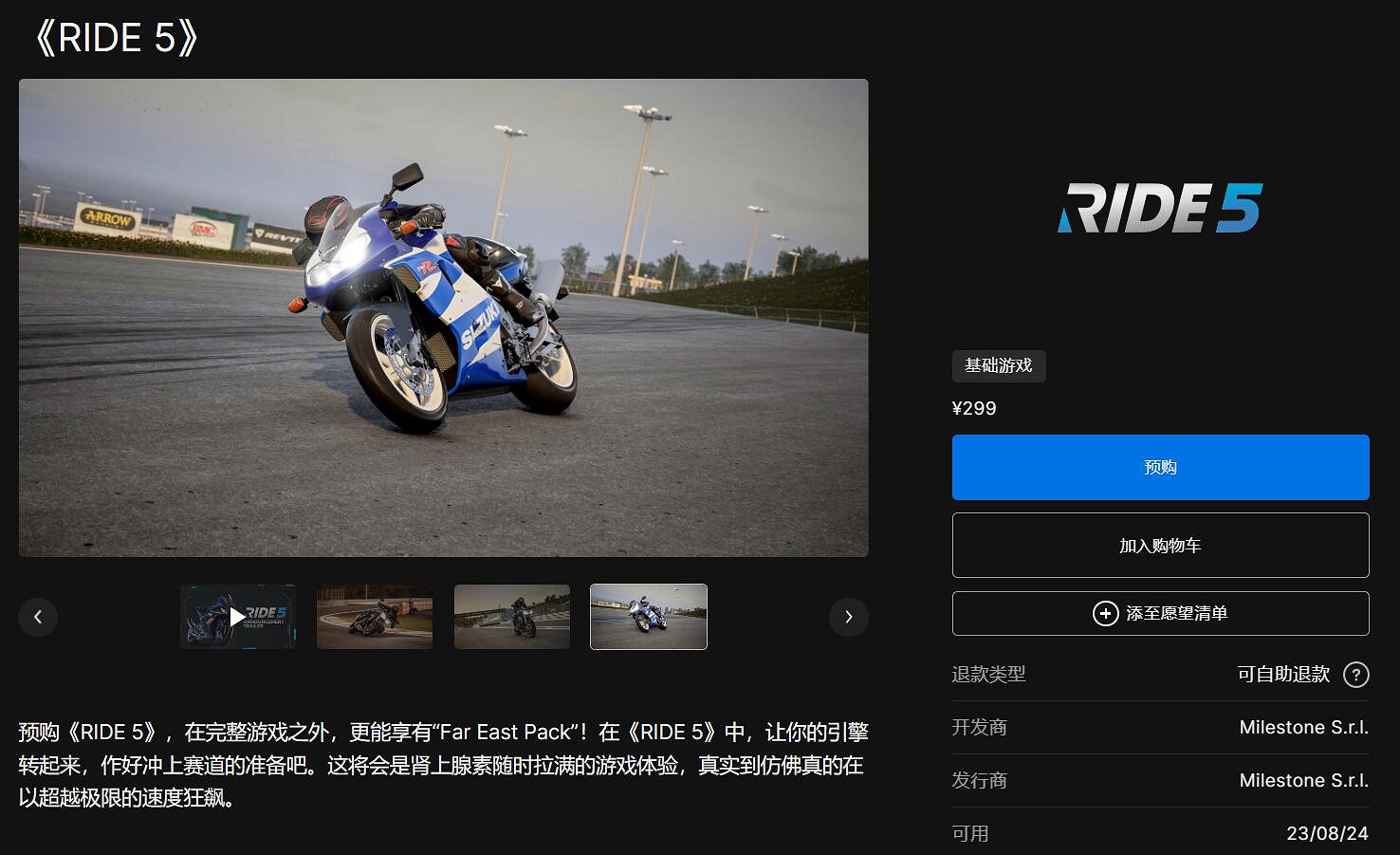
Task: Click the 可自助退款 refund text
Action: click(x=1284, y=674)
